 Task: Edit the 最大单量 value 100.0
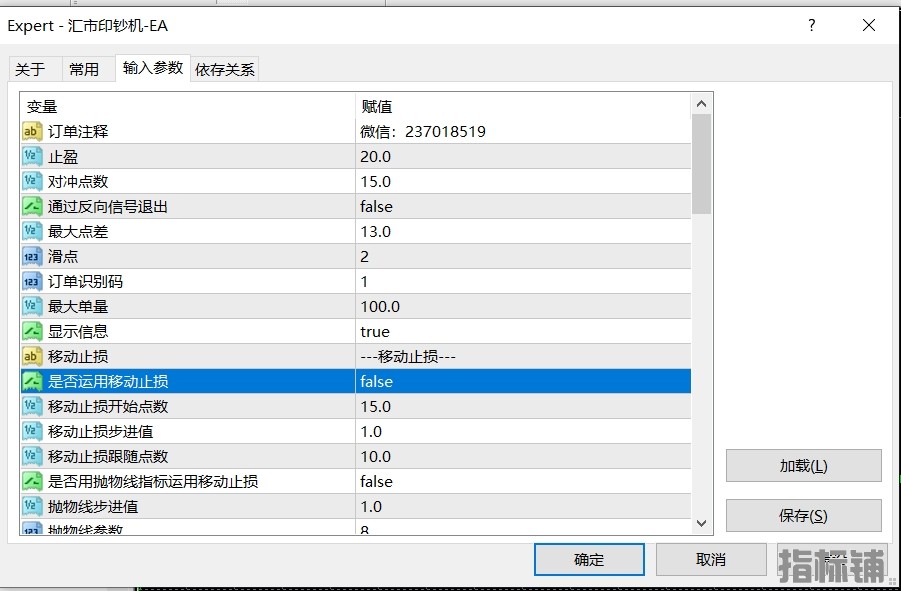tap(380, 306)
